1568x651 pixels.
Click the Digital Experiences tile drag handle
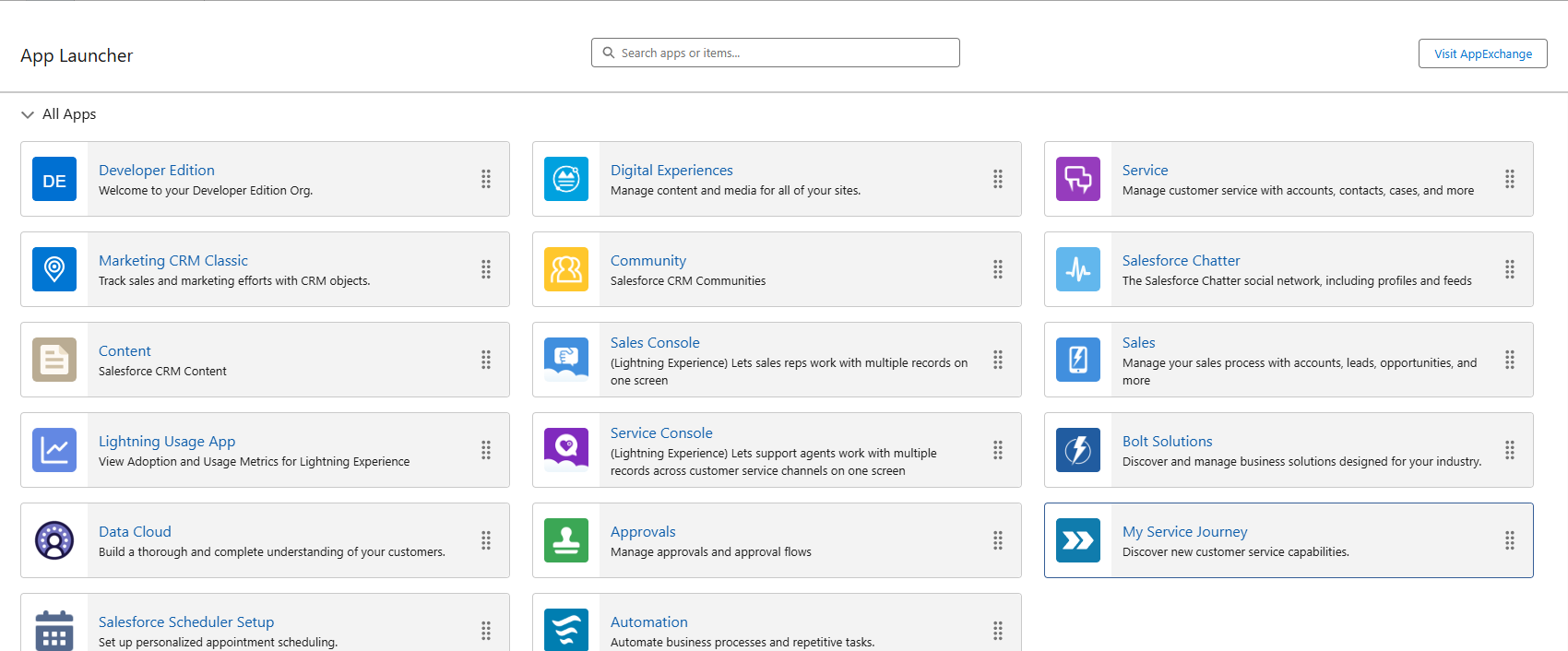[x=998, y=179]
